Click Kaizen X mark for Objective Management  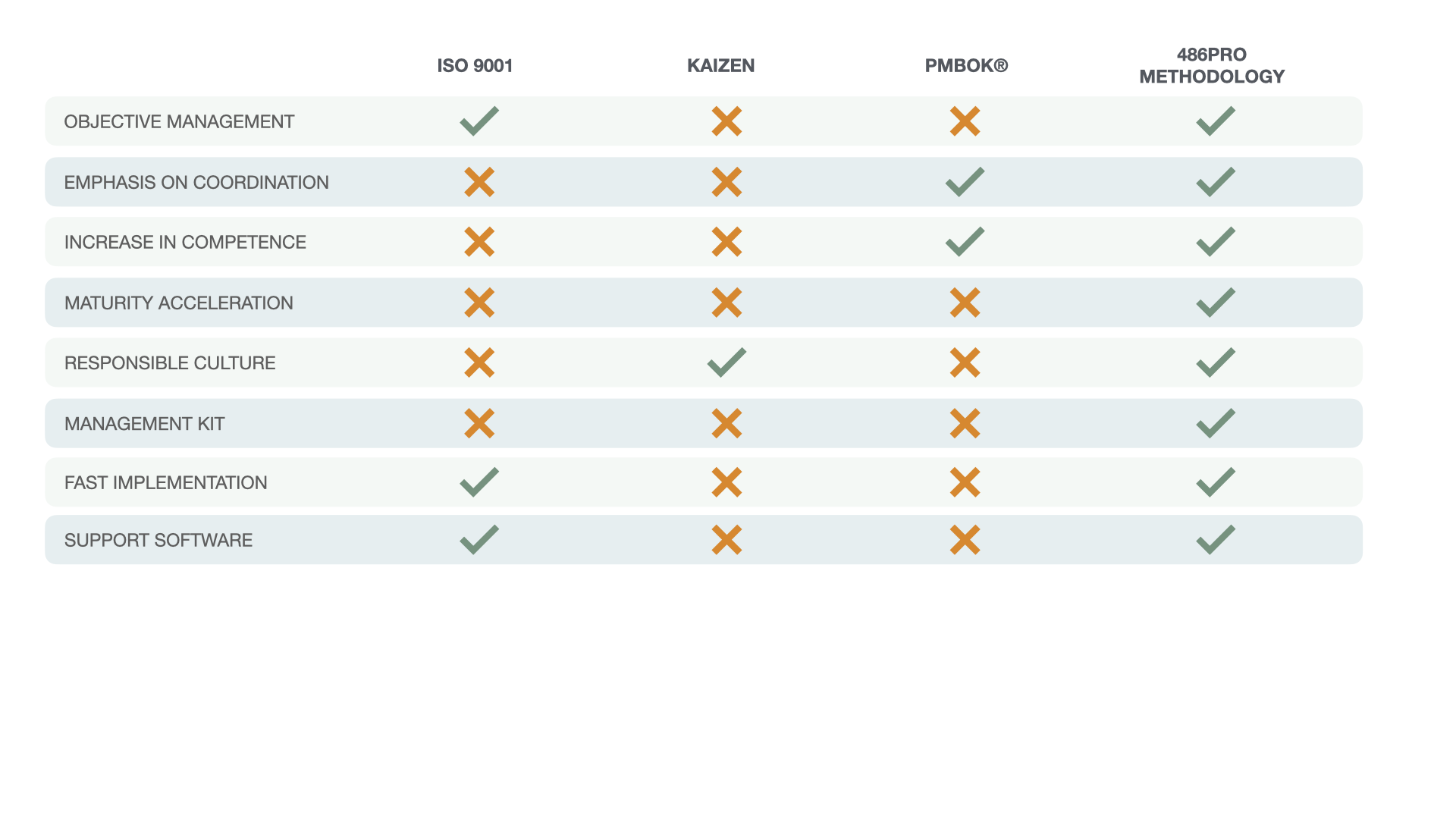(726, 121)
